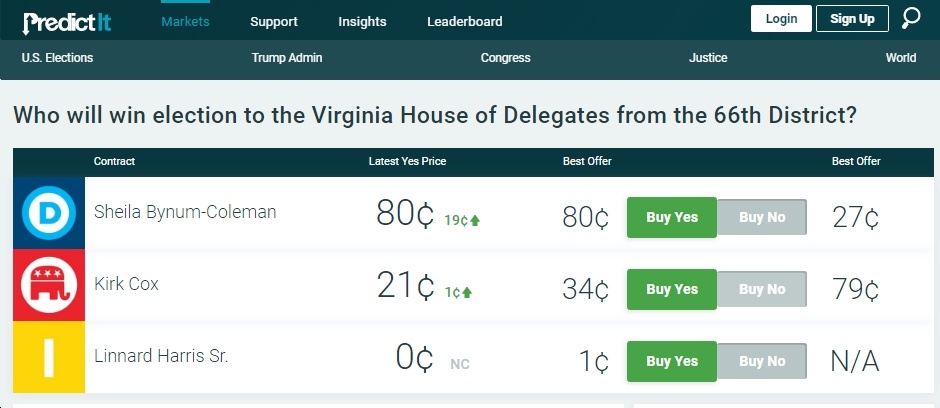Buy No for Kirk Cox

point(762,289)
